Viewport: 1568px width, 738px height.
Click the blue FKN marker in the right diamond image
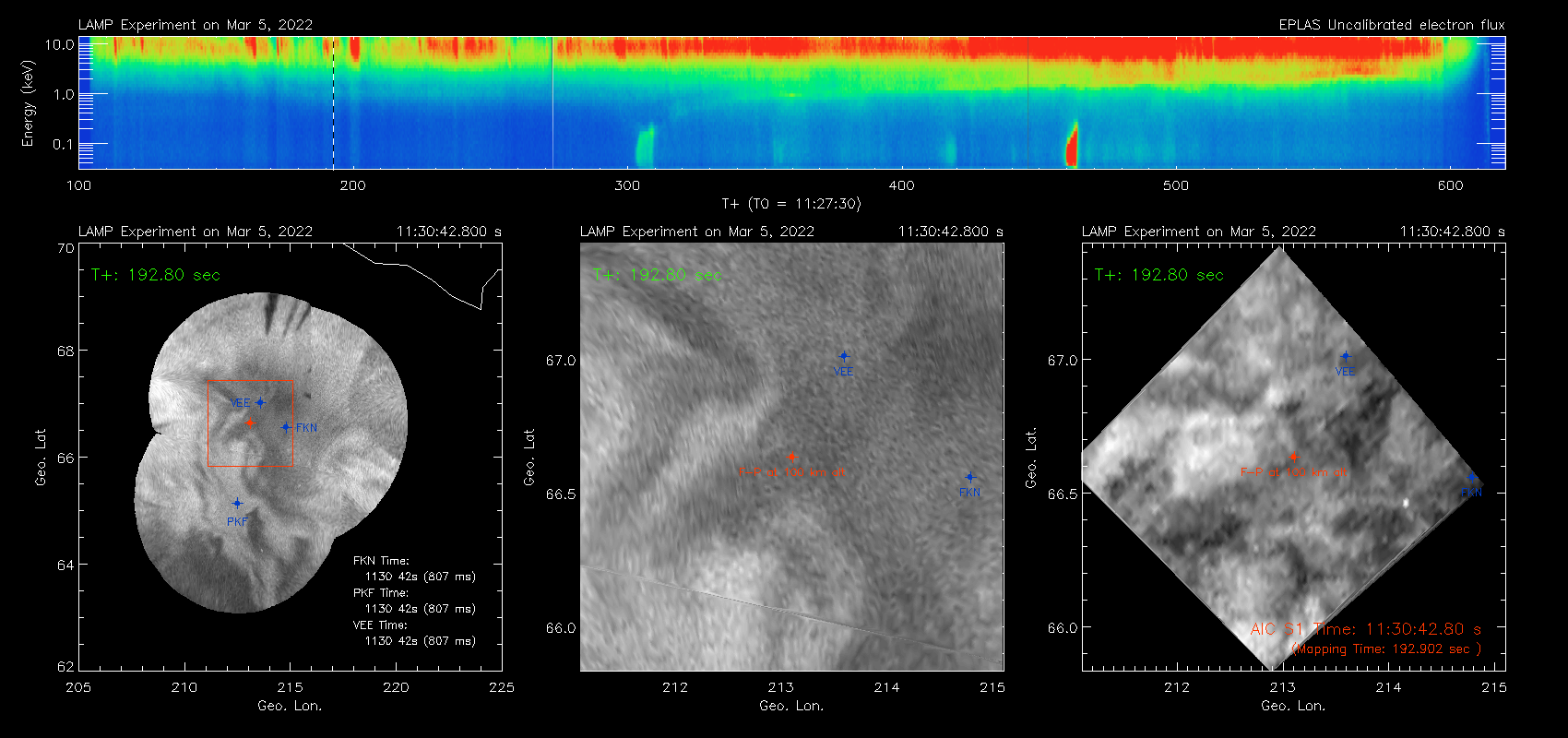tap(1471, 477)
